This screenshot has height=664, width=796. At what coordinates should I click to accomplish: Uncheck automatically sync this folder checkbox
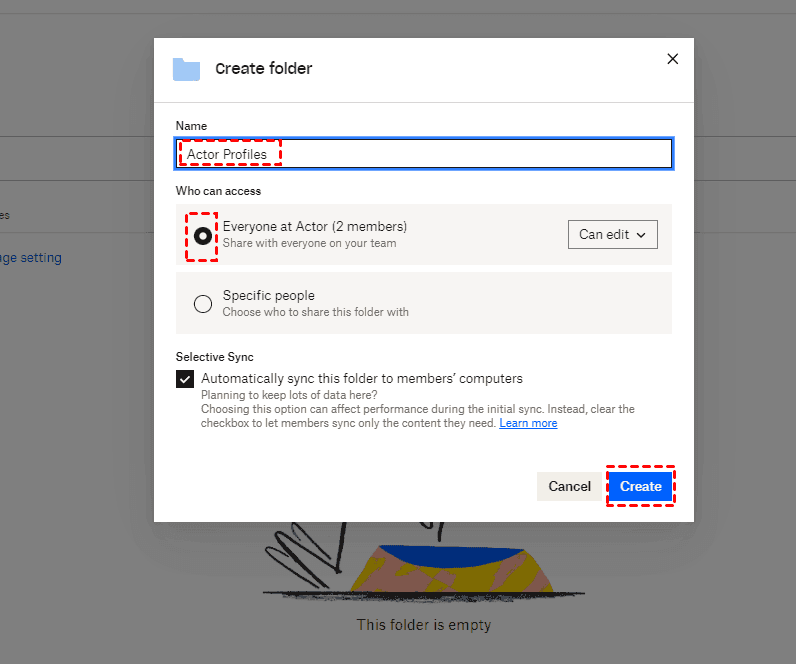185,379
